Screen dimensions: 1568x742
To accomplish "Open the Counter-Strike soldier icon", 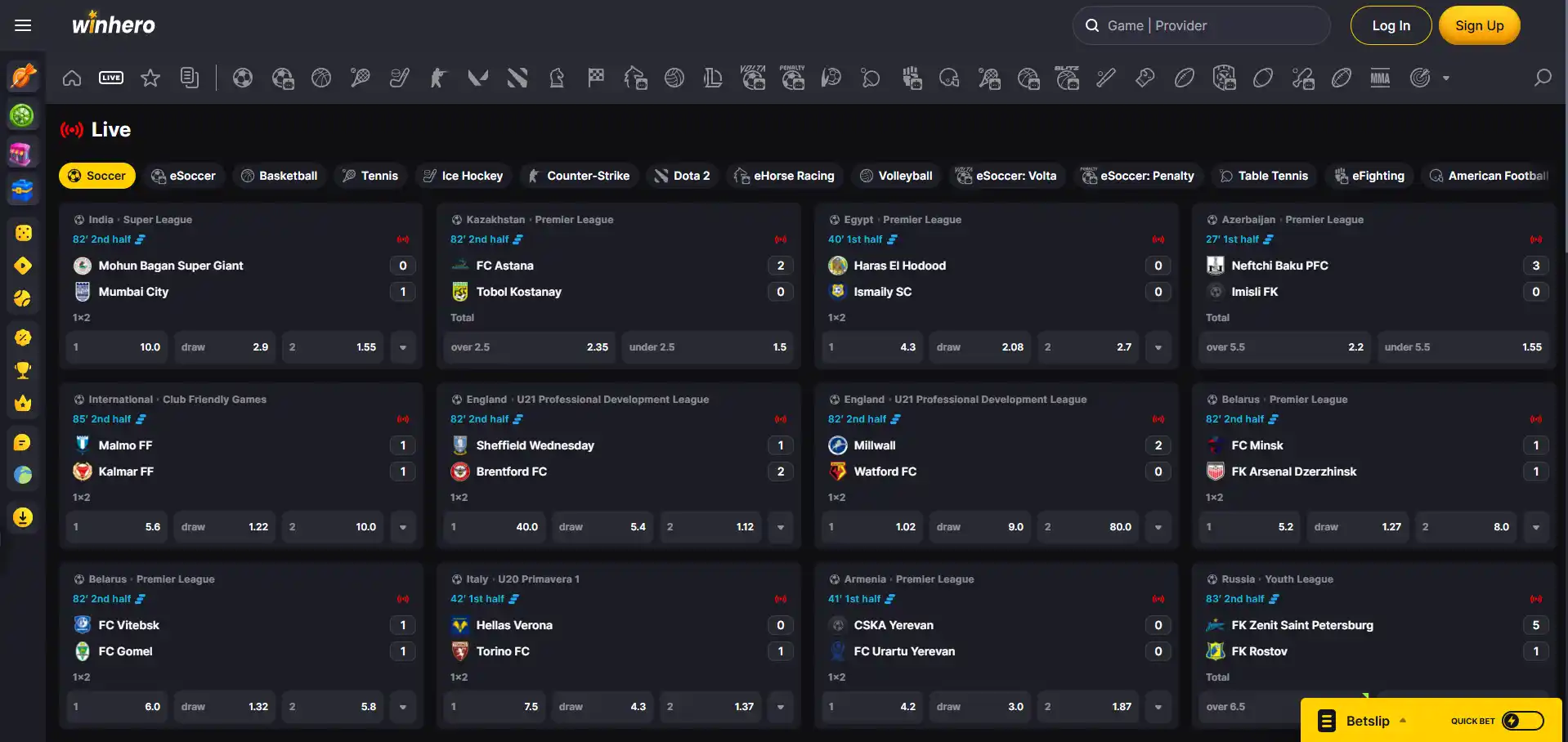I will [x=439, y=78].
